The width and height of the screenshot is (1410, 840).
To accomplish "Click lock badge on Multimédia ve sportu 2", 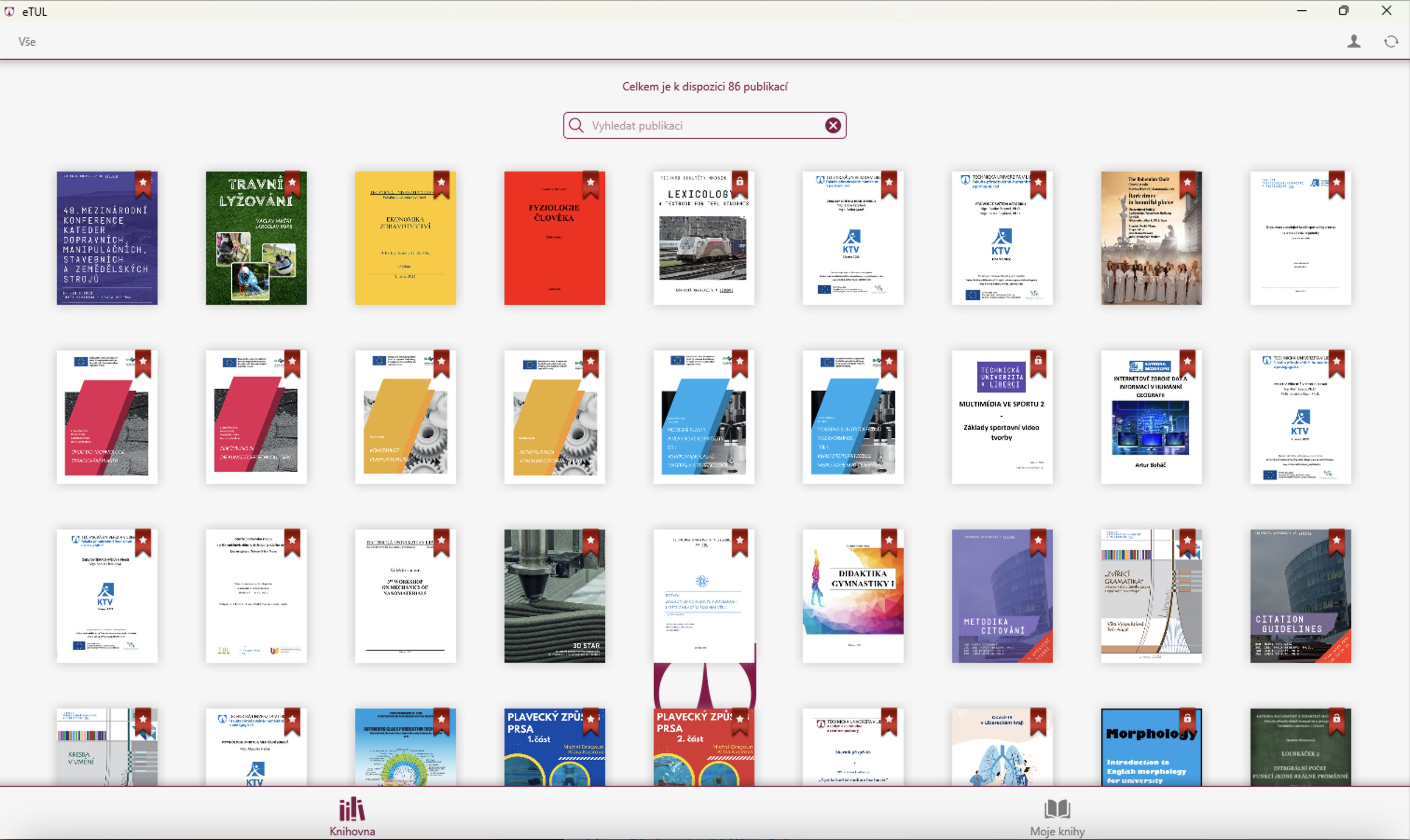I will point(1037,362).
